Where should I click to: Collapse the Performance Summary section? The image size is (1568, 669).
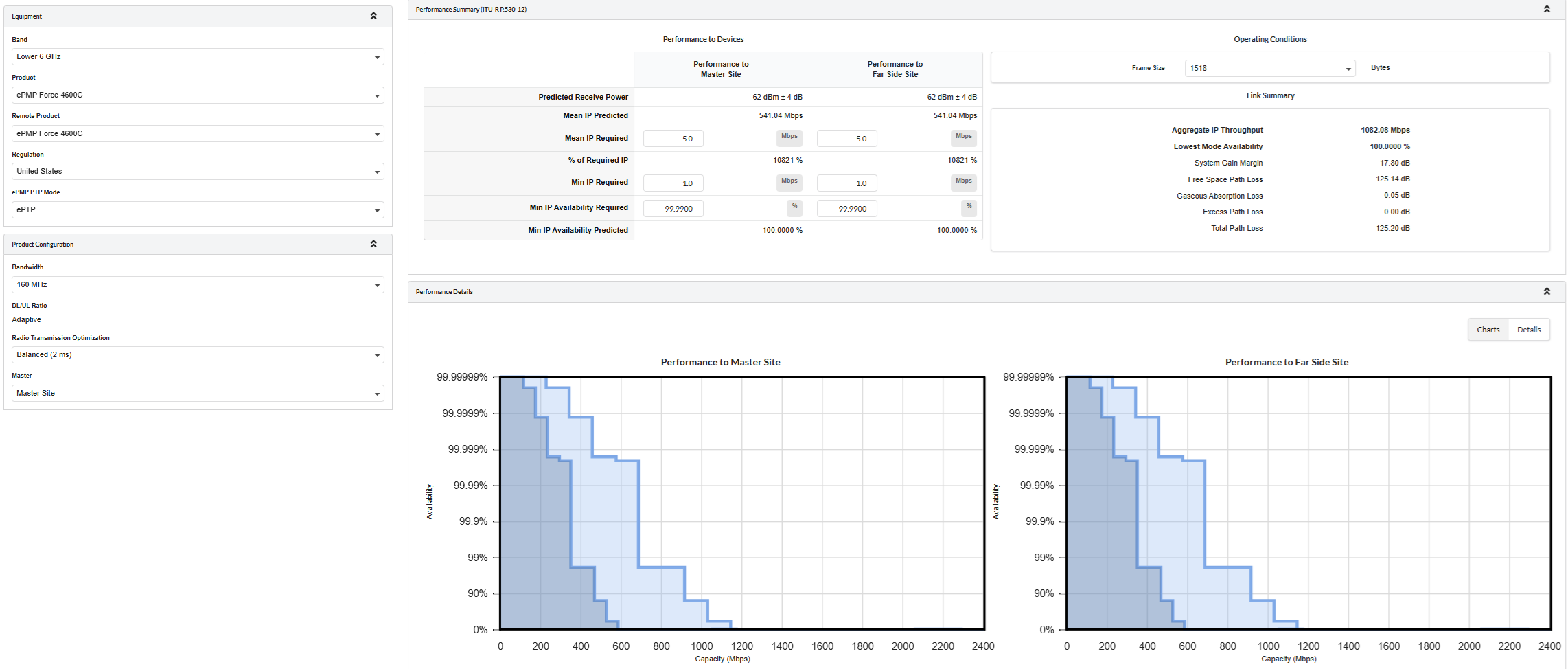click(1547, 9)
